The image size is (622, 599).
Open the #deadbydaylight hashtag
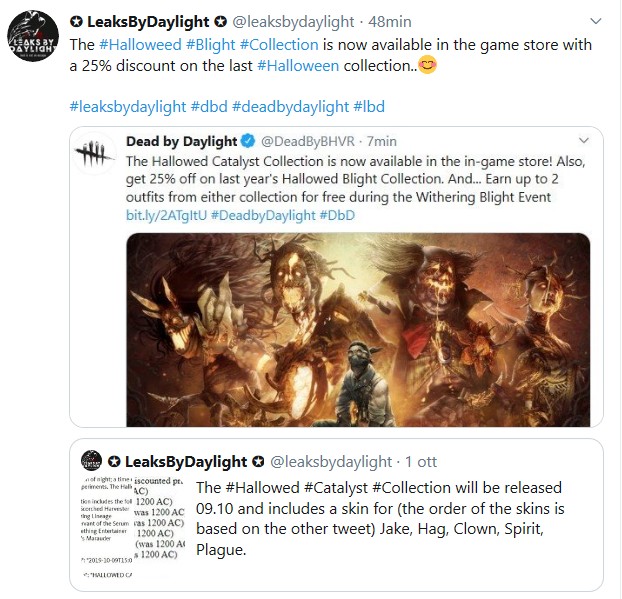click(x=290, y=106)
